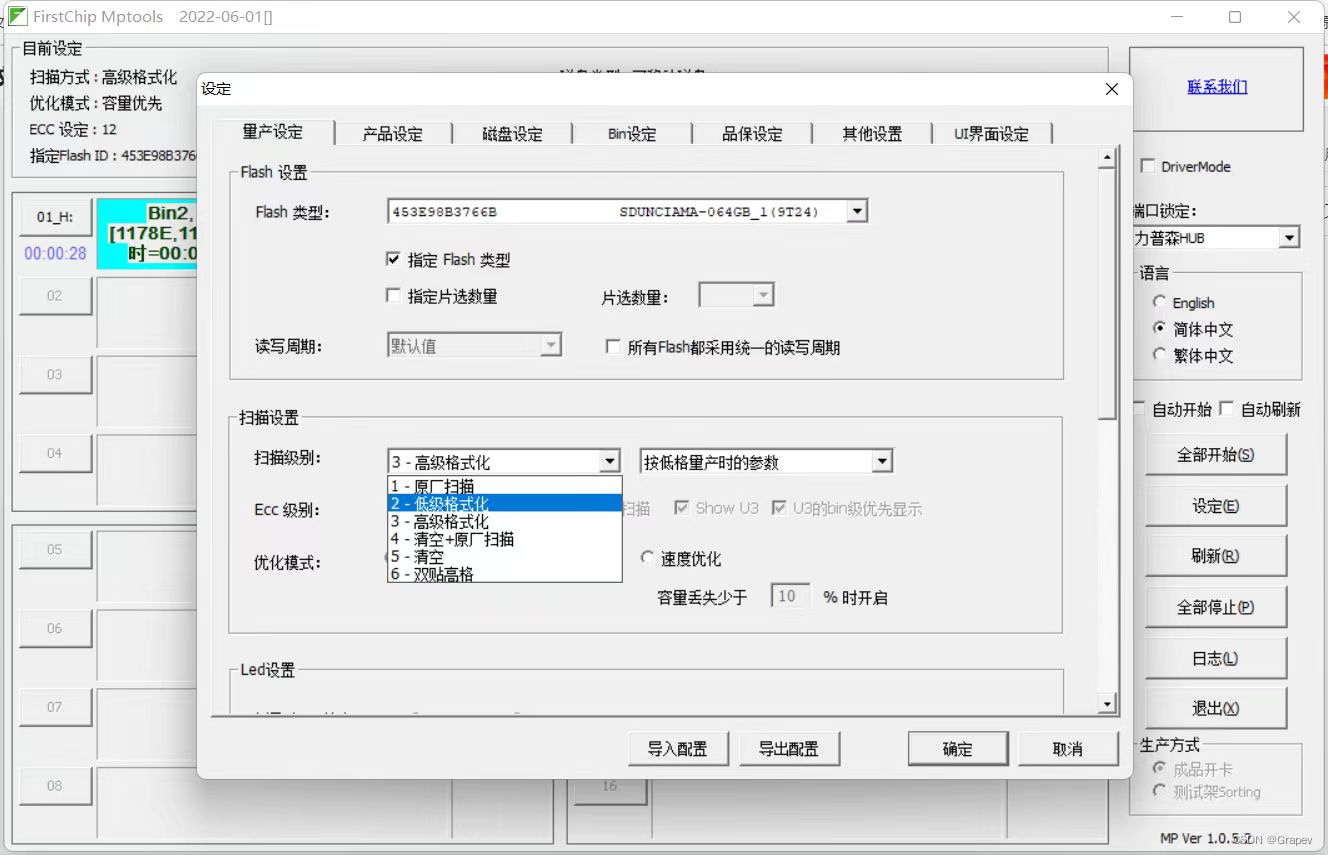Enable the DriverMode checkbox
Viewport: 1328px width, 855px height.
pos(1148,166)
